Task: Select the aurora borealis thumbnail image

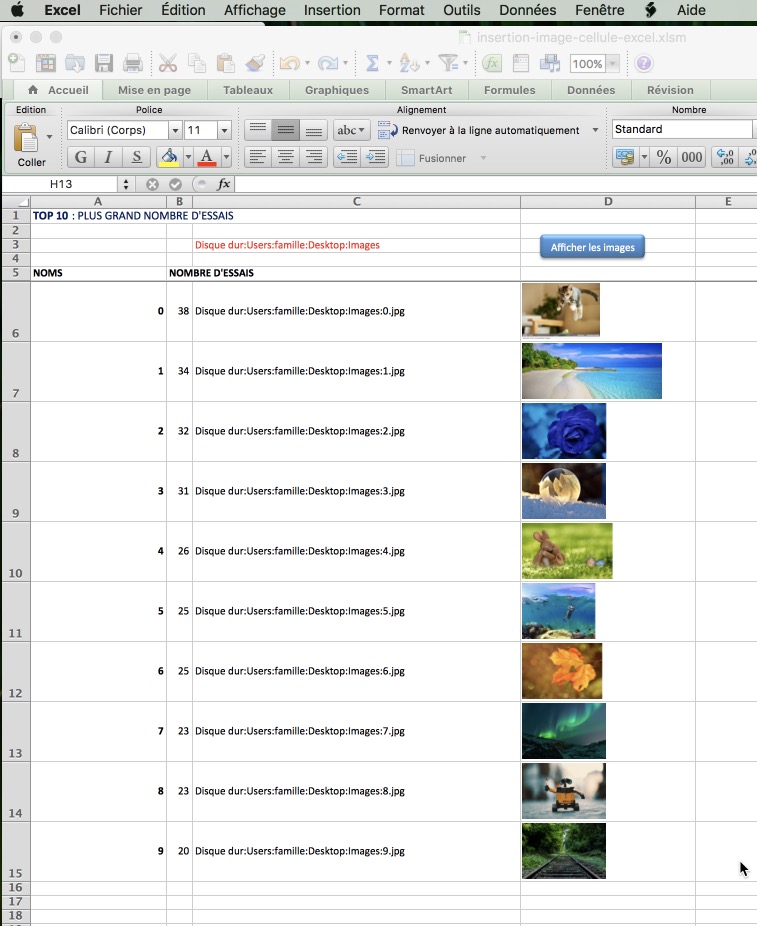Action: [x=564, y=731]
